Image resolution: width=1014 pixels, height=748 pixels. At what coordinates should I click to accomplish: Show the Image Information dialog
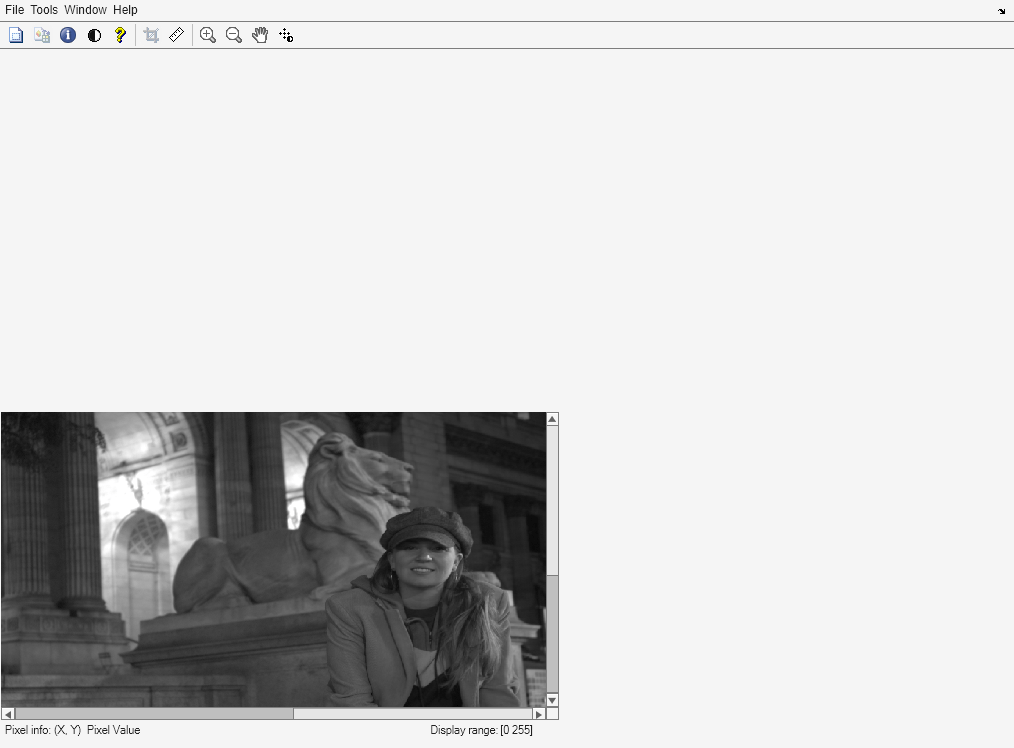pos(67,35)
